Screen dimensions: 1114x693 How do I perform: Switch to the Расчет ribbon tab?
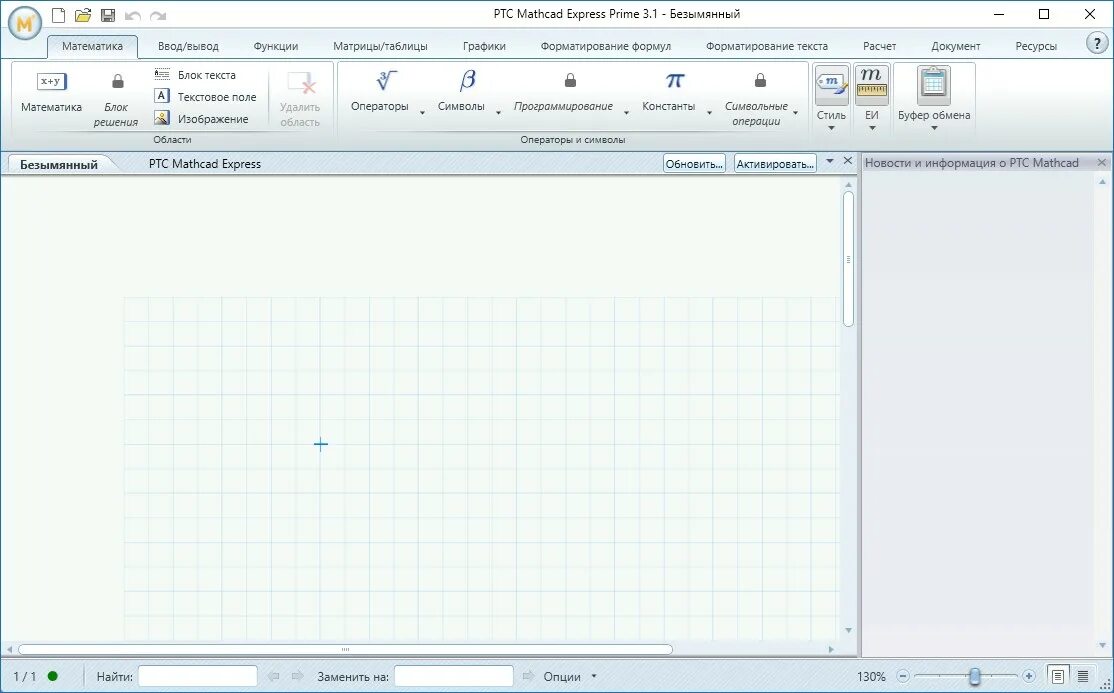click(880, 46)
